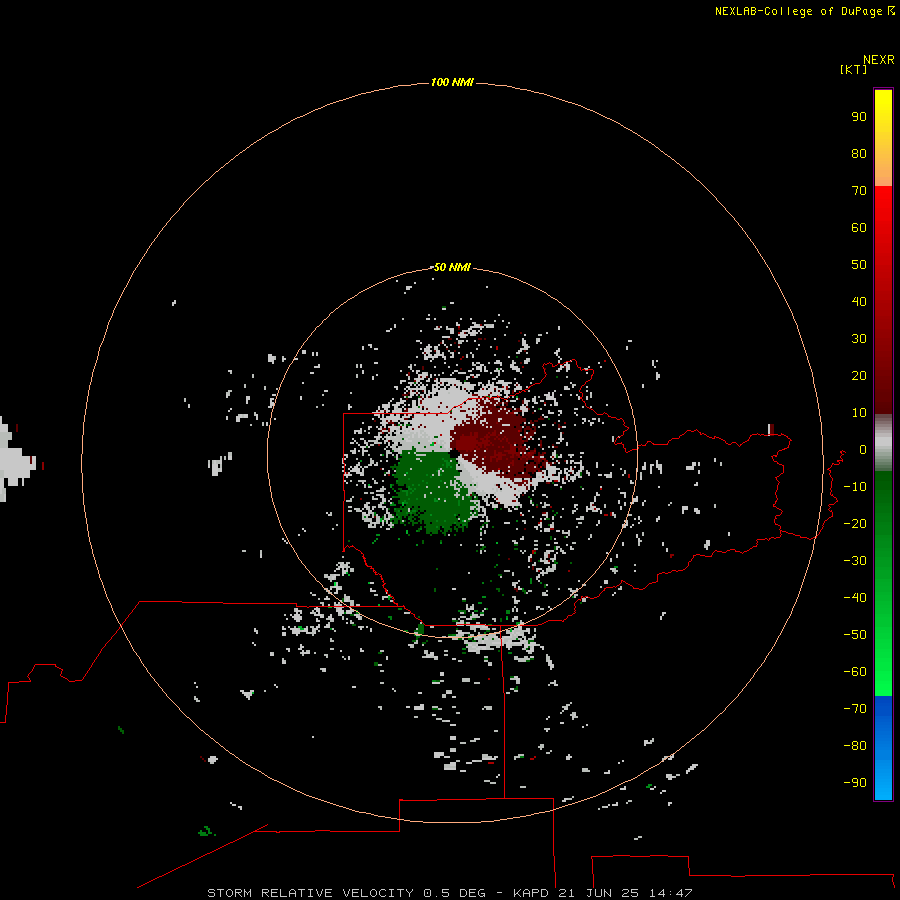Image resolution: width=900 pixels, height=900 pixels.
Task: Click the gray zero-velocity color bar segment
Action: click(x=883, y=442)
